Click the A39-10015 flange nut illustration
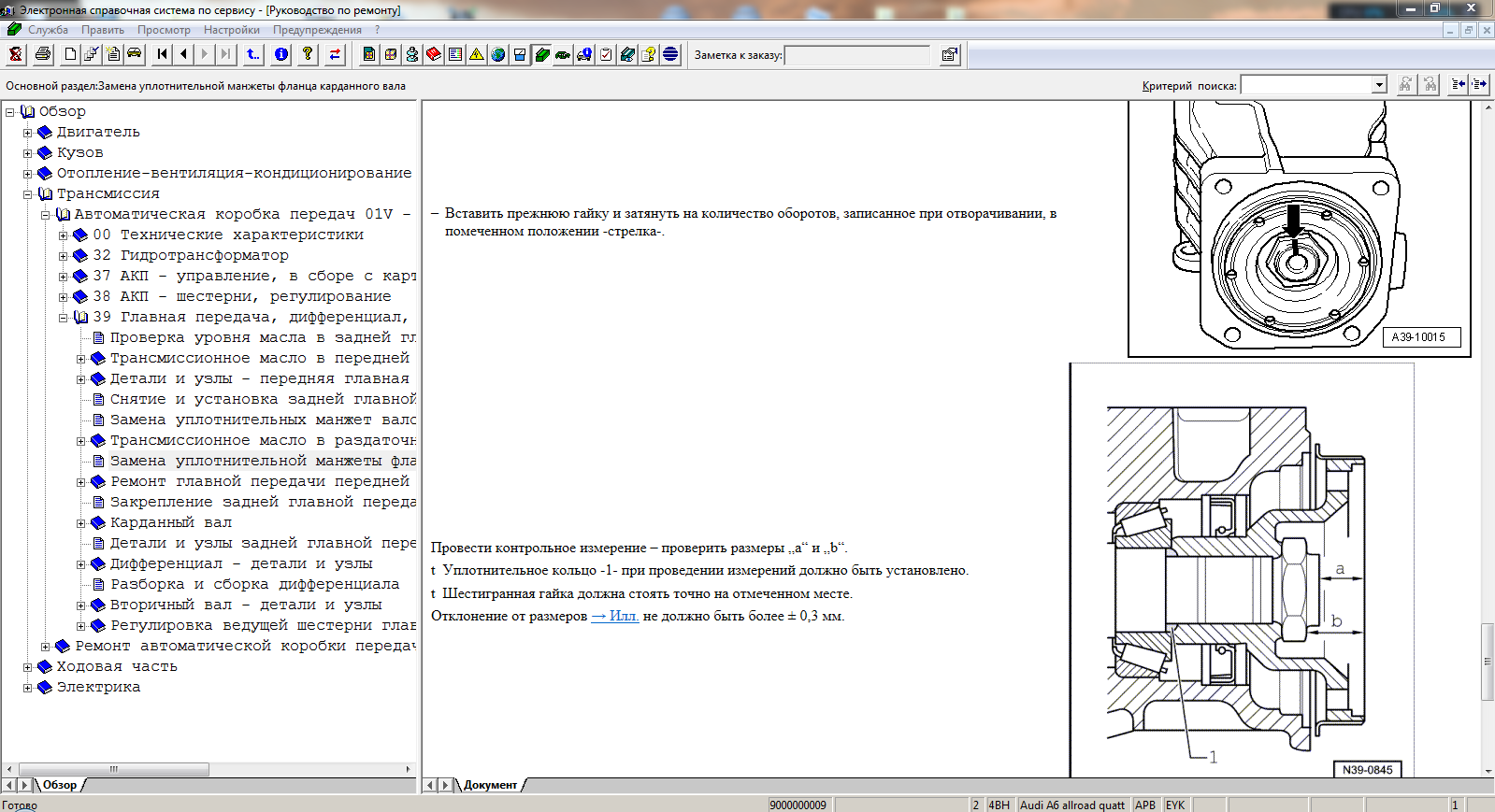The height and width of the screenshot is (812, 1495). tap(1299, 228)
